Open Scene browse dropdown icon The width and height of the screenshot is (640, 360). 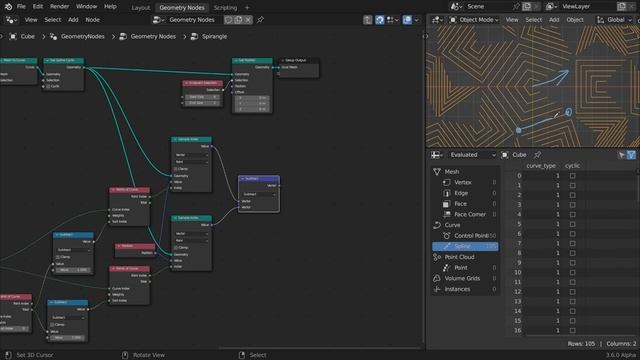pos(456,7)
